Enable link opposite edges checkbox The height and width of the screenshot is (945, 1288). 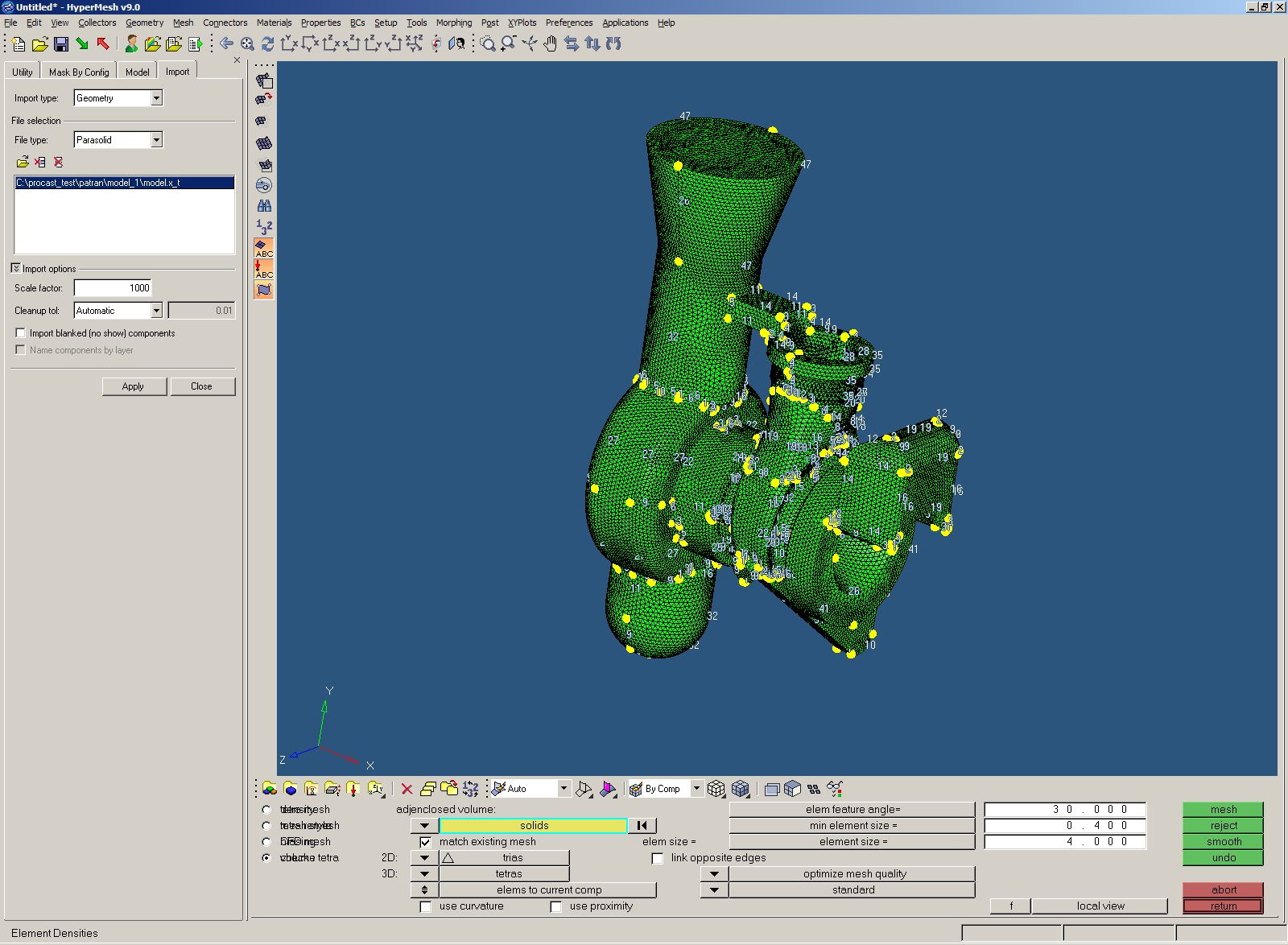pos(657,858)
